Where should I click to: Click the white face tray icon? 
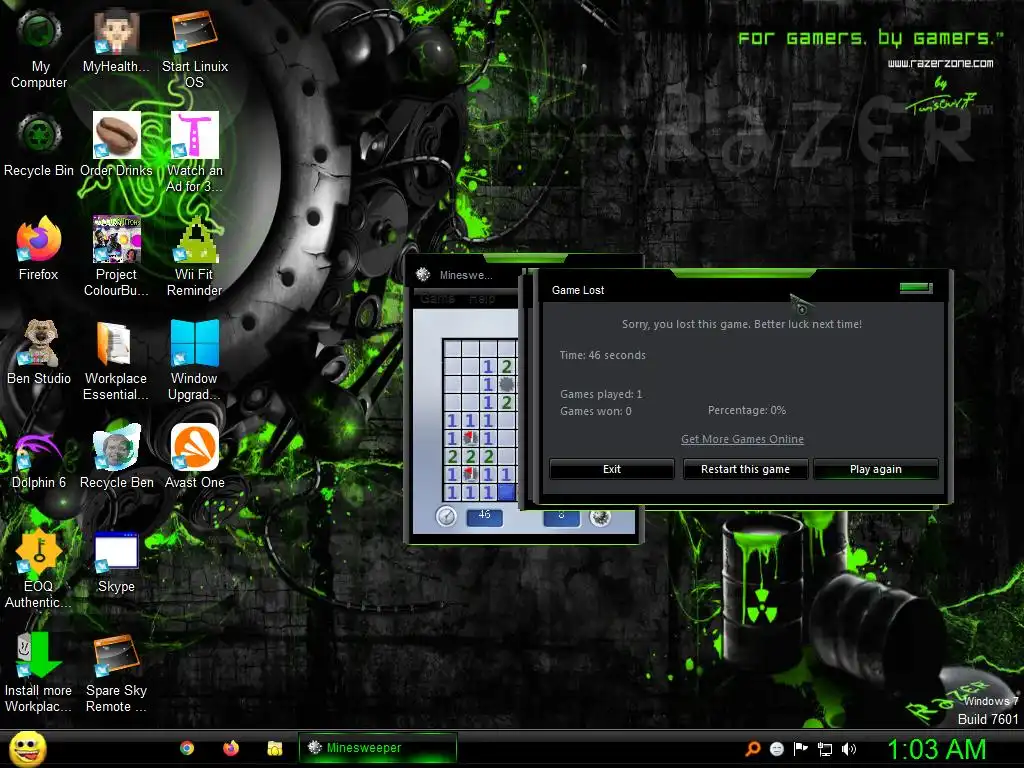pyautogui.click(x=776, y=749)
